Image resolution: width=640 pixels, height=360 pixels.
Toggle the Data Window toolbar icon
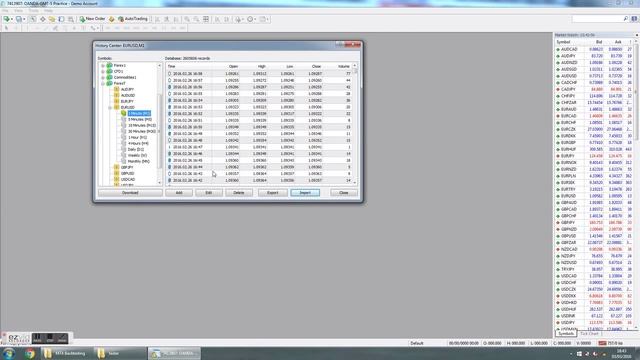tap(42, 19)
